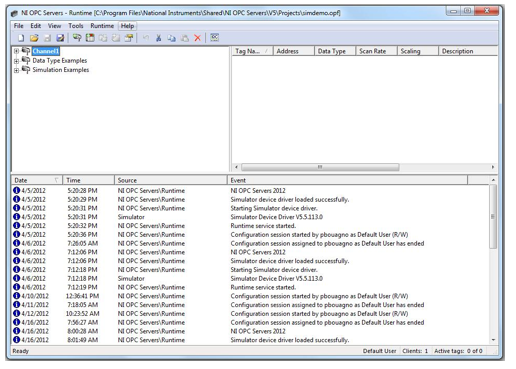Select Channel1 in the project tree
The width and height of the screenshot is (516, 369).
46,51
